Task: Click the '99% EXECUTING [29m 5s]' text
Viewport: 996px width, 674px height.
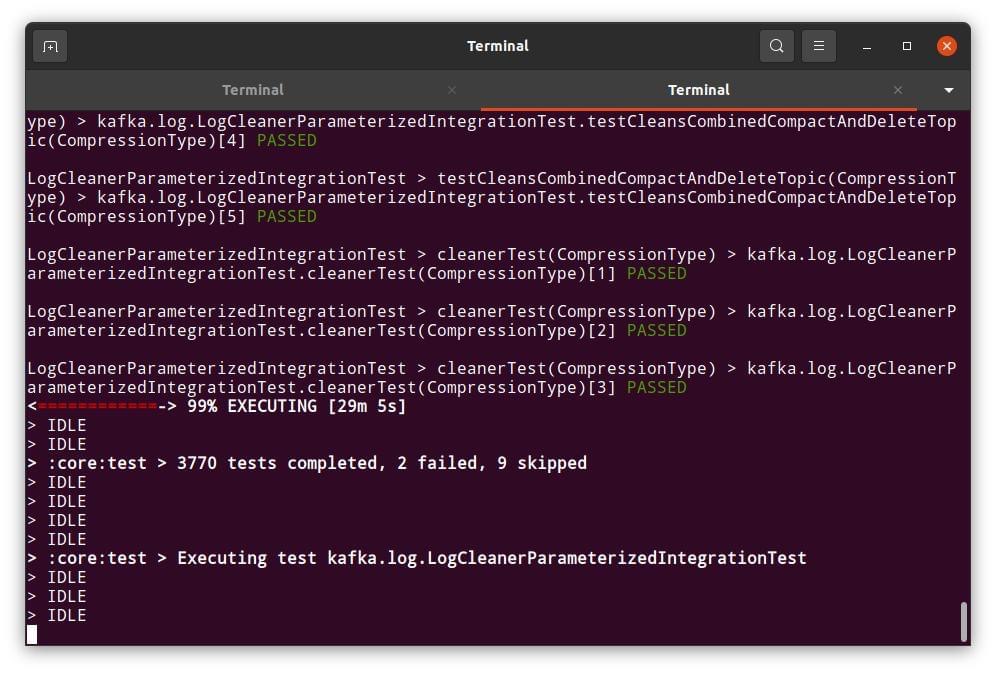Action: [296, 407]
